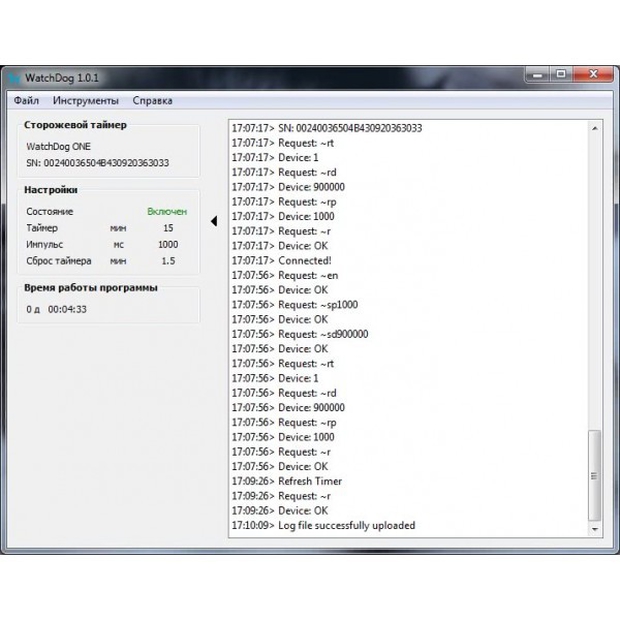
Task: Click the program uptime 00:04:33
Action: pyautogui.click(x=67, y=309)
